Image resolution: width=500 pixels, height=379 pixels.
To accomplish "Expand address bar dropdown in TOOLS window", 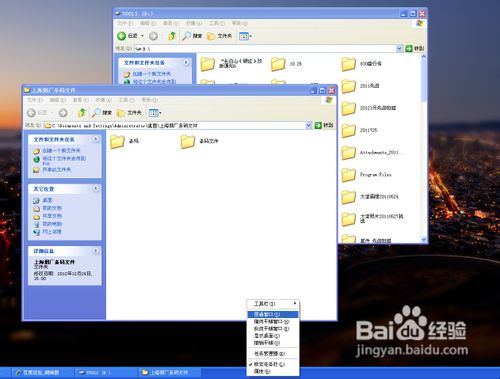I will [x=399, y=49].
